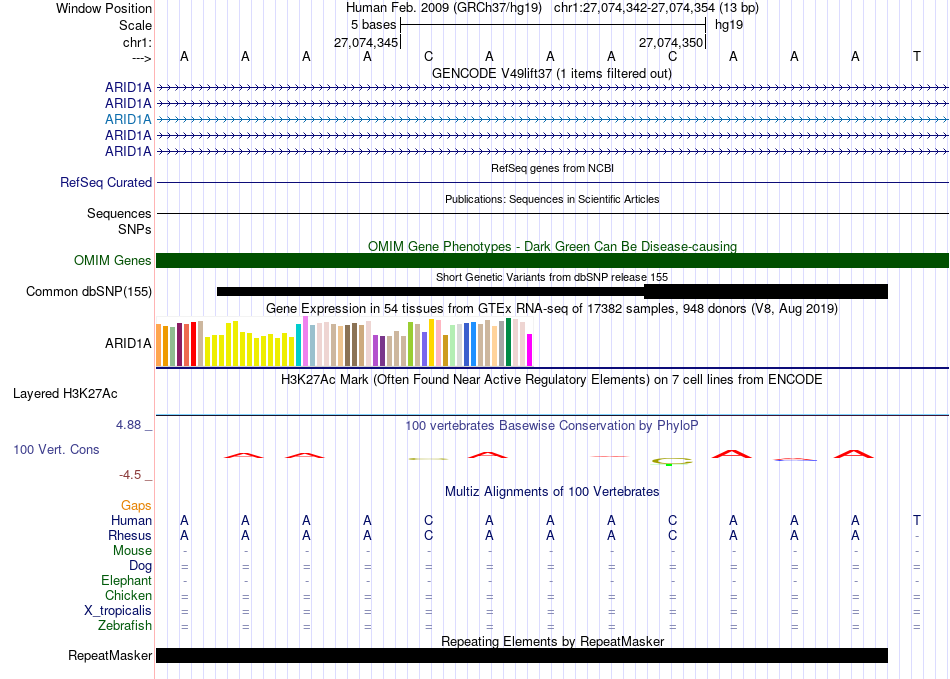The height and width of the screenshot is (679, 950).
Task: Click the magenta bar in GTEx expression chart
Action: (x=529, y=350)
